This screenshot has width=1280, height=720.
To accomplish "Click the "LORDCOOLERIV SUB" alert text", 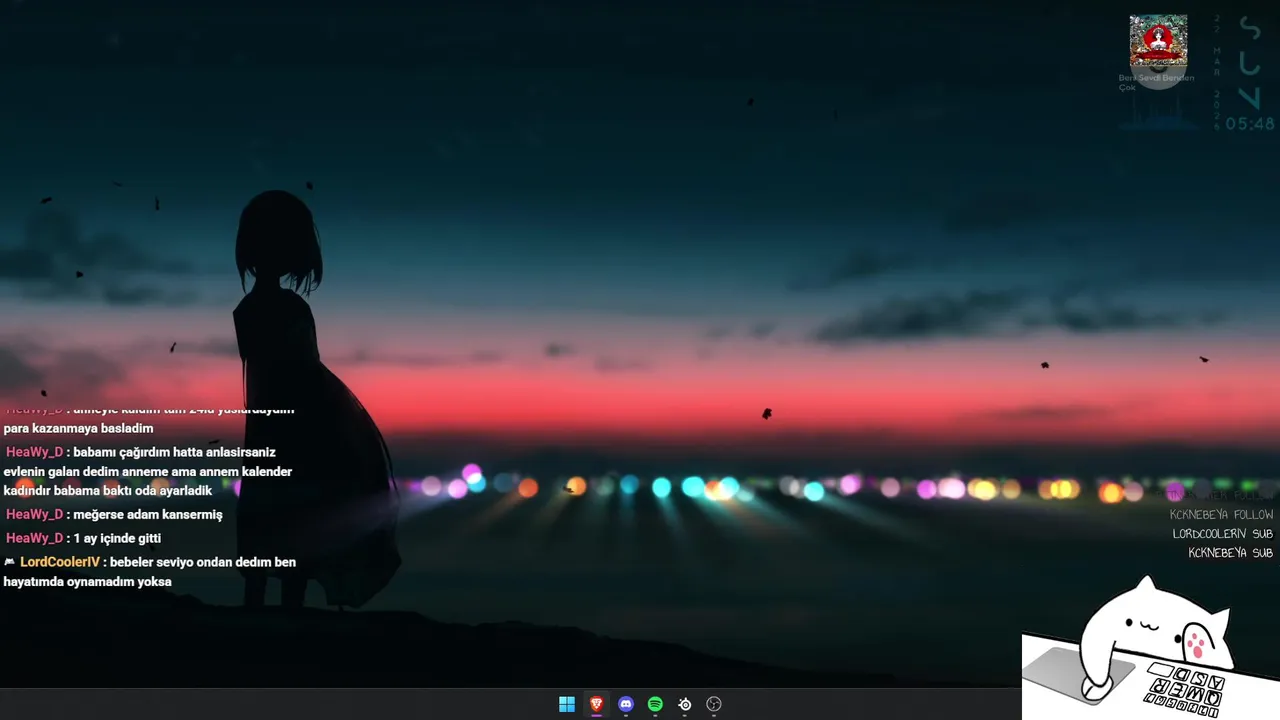I will pyautogui.click(x=1222, y=534).
